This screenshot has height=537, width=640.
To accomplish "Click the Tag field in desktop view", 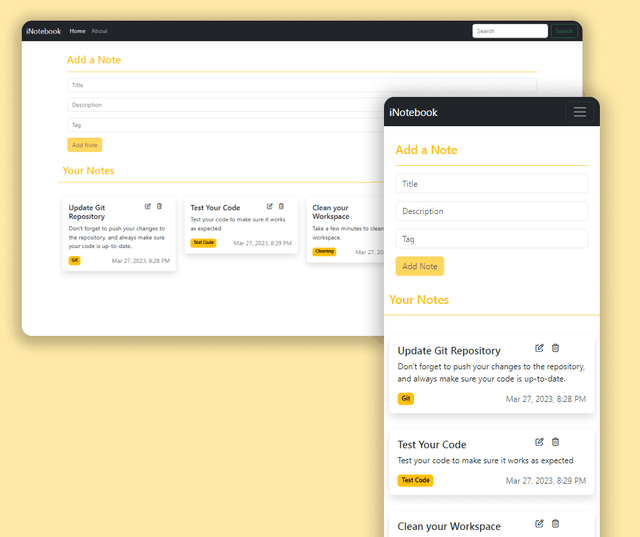I will point(226,125).
